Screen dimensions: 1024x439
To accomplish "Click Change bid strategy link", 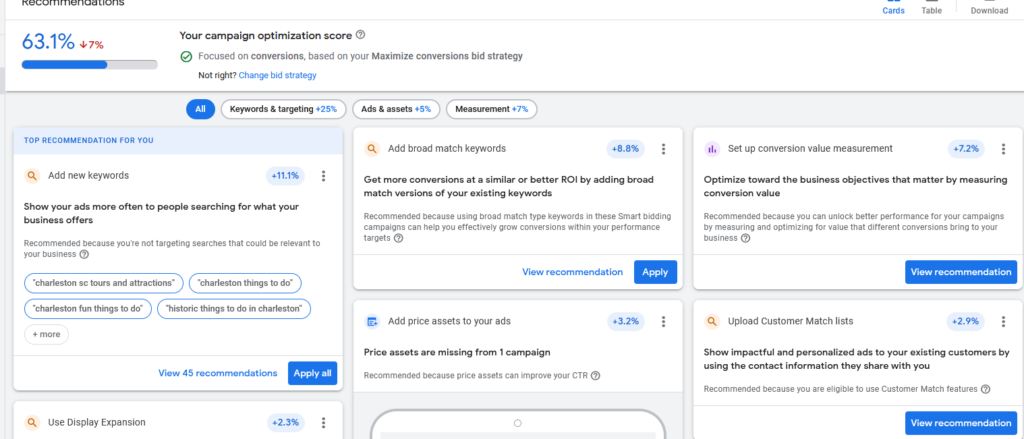I will pyautogui.click(x=278, y=75).
